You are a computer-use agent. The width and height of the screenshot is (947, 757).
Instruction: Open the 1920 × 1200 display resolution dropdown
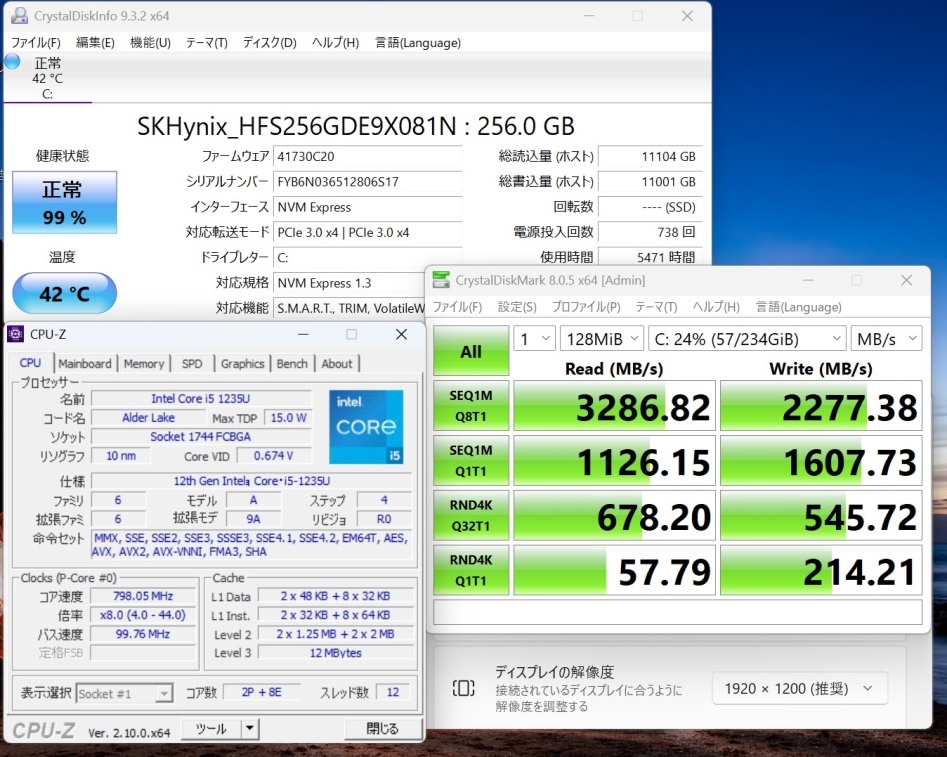[800, 688]
